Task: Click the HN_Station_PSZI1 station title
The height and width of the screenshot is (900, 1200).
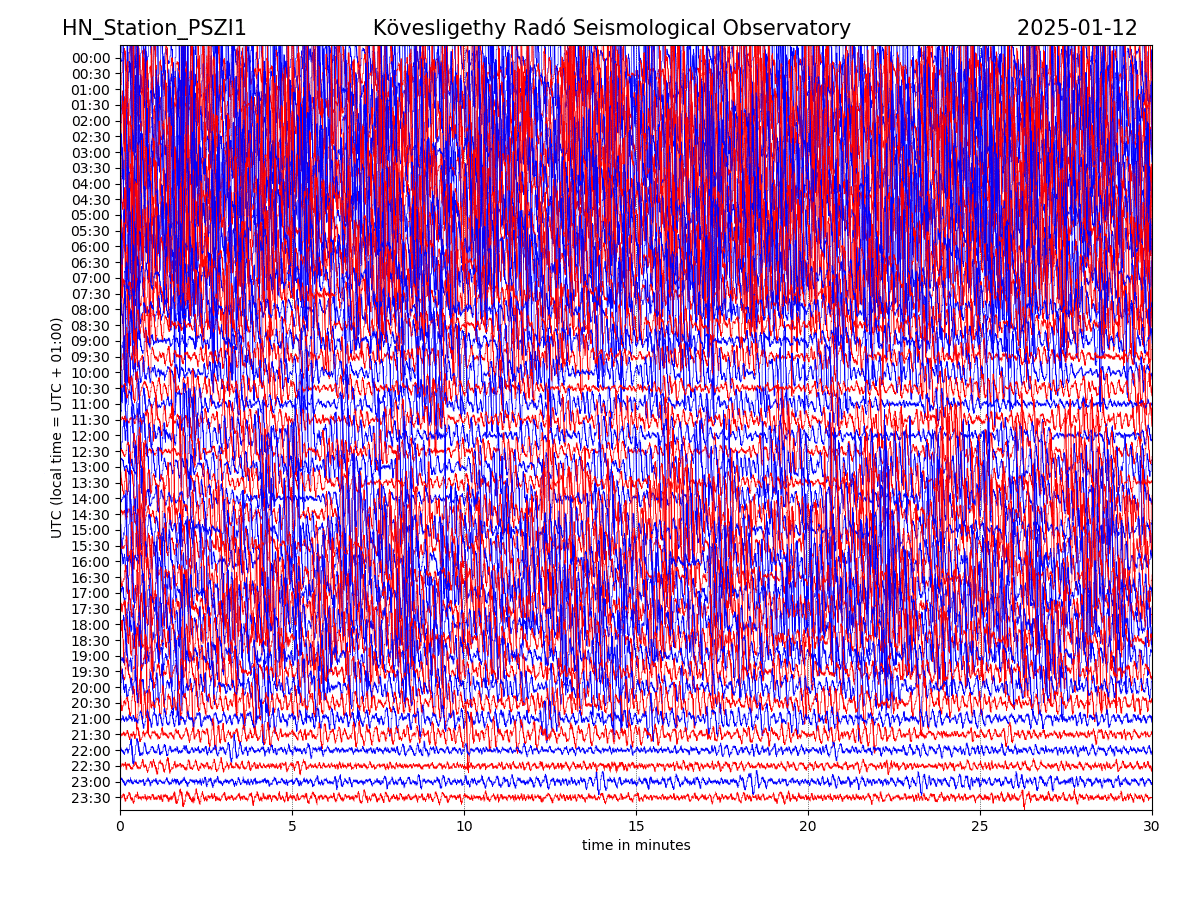Action: tap(154, 28)
